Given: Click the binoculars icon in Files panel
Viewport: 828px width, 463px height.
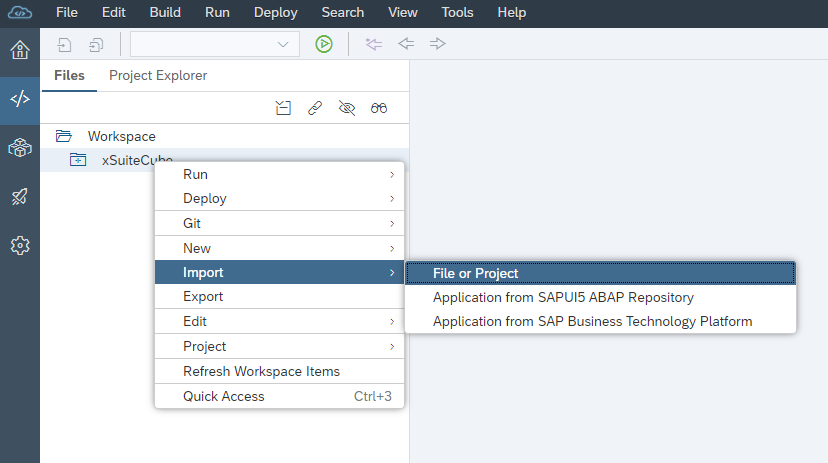Looking at the screenshot, I should [x=379, y=108].
